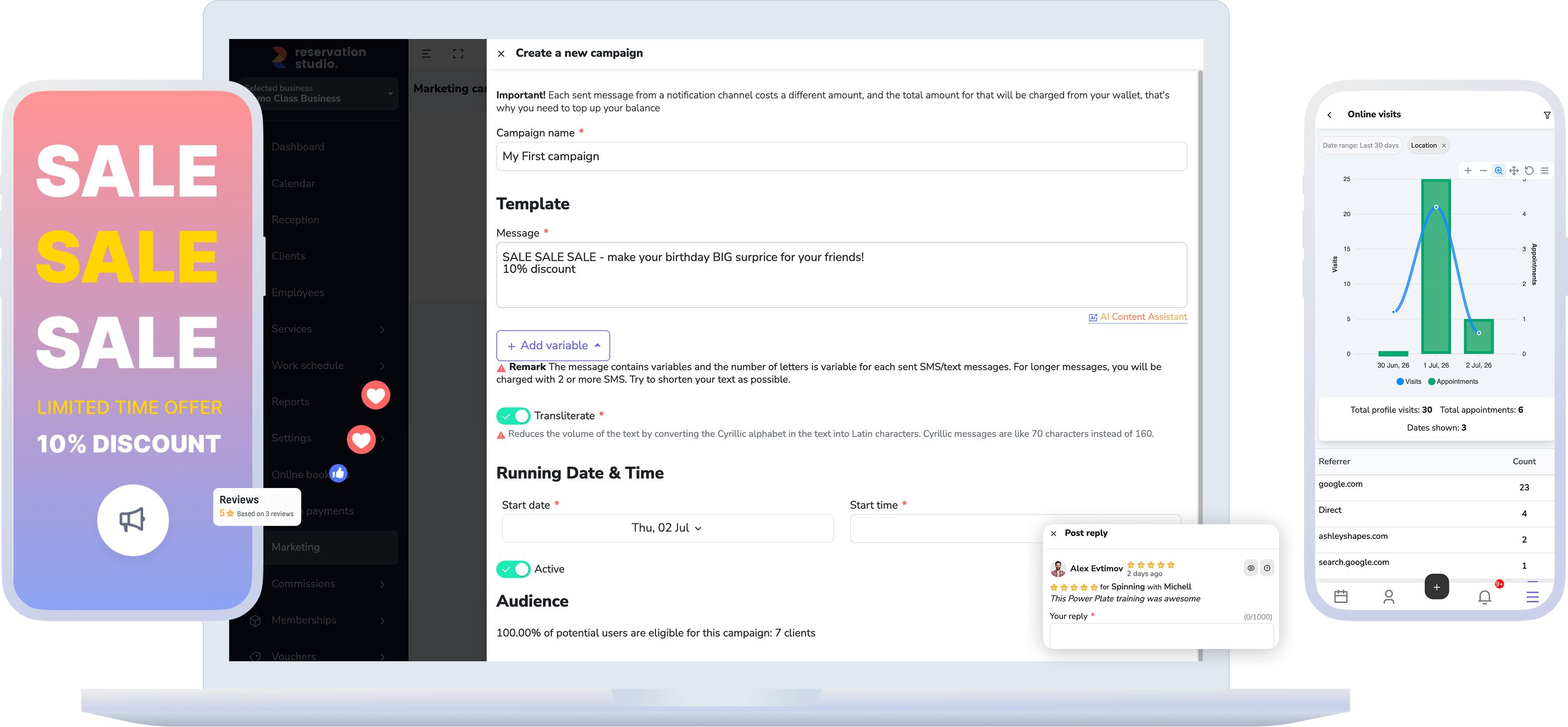The width and height of the screenshot is (1568, 727).
Task: Open the calendar tab in phone bottom bar
Action: click(1341, 597)
